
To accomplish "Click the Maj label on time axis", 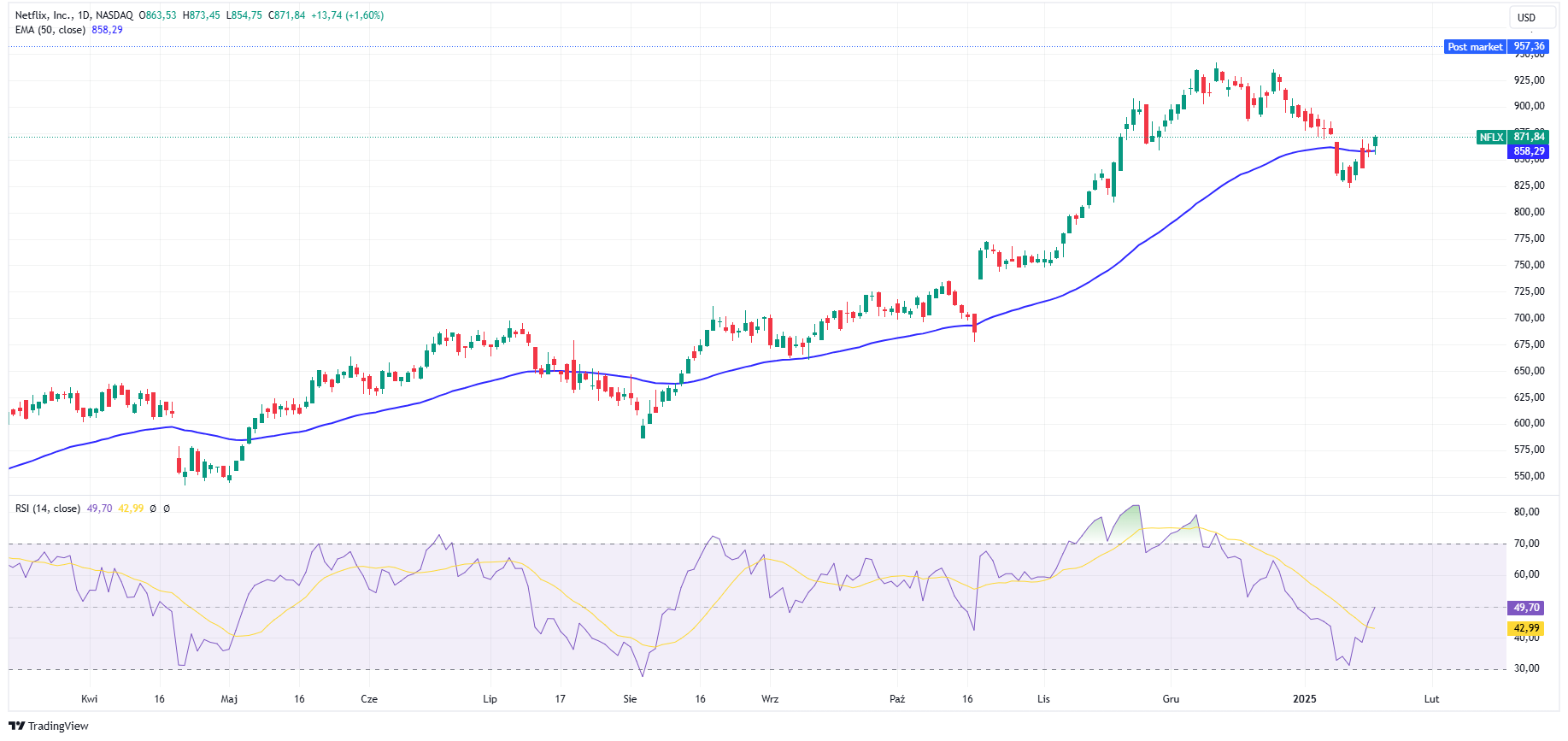I will 229,699.
